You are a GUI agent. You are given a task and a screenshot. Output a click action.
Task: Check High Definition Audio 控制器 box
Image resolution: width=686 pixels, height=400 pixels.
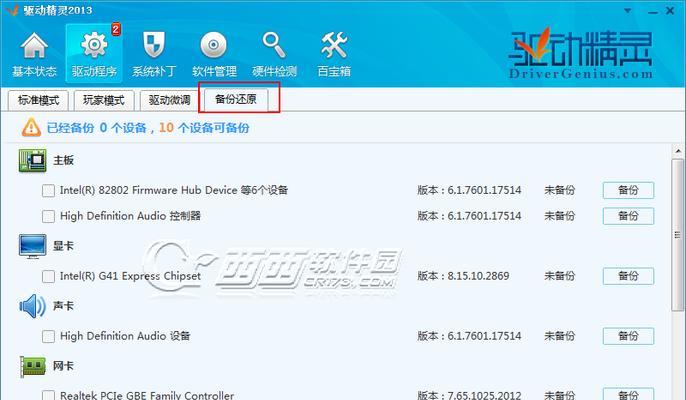tap(48, 216)
